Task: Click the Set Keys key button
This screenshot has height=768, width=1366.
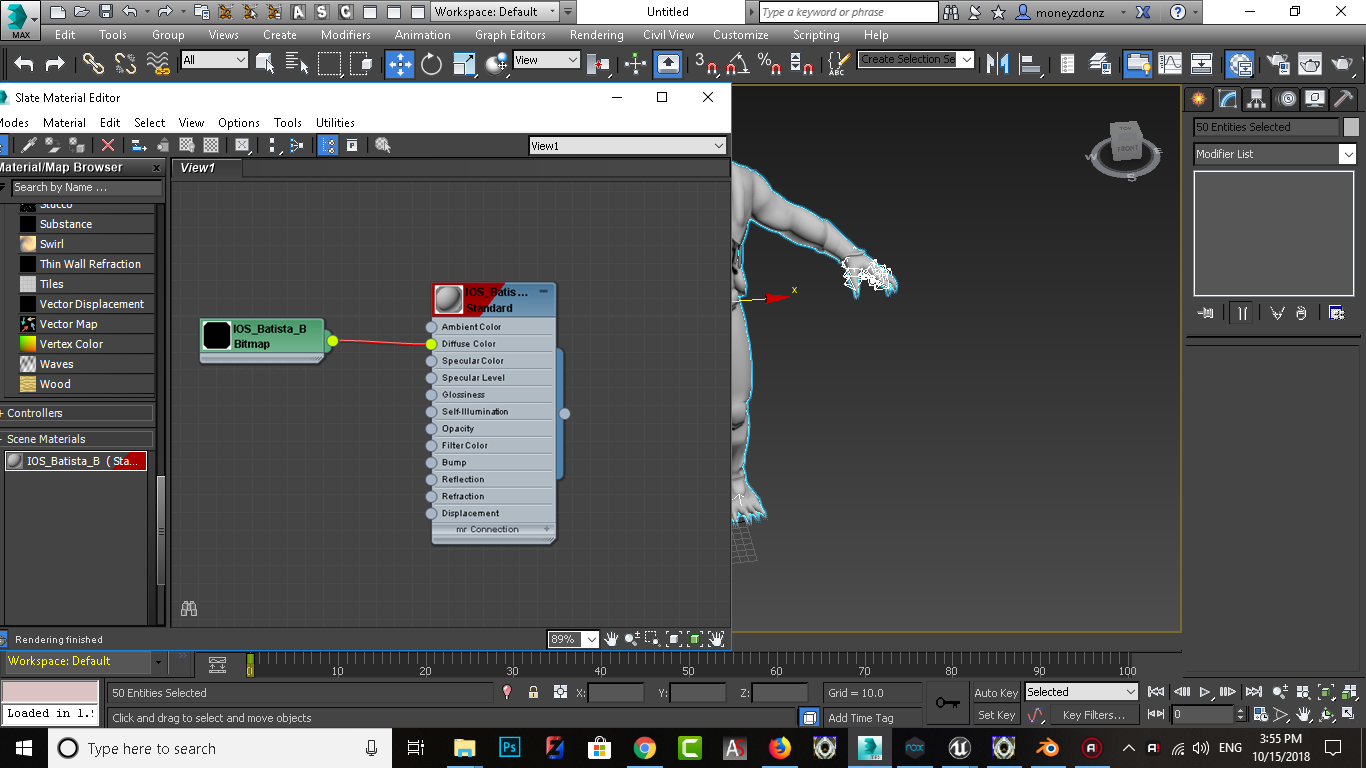Action: (947, 703)
